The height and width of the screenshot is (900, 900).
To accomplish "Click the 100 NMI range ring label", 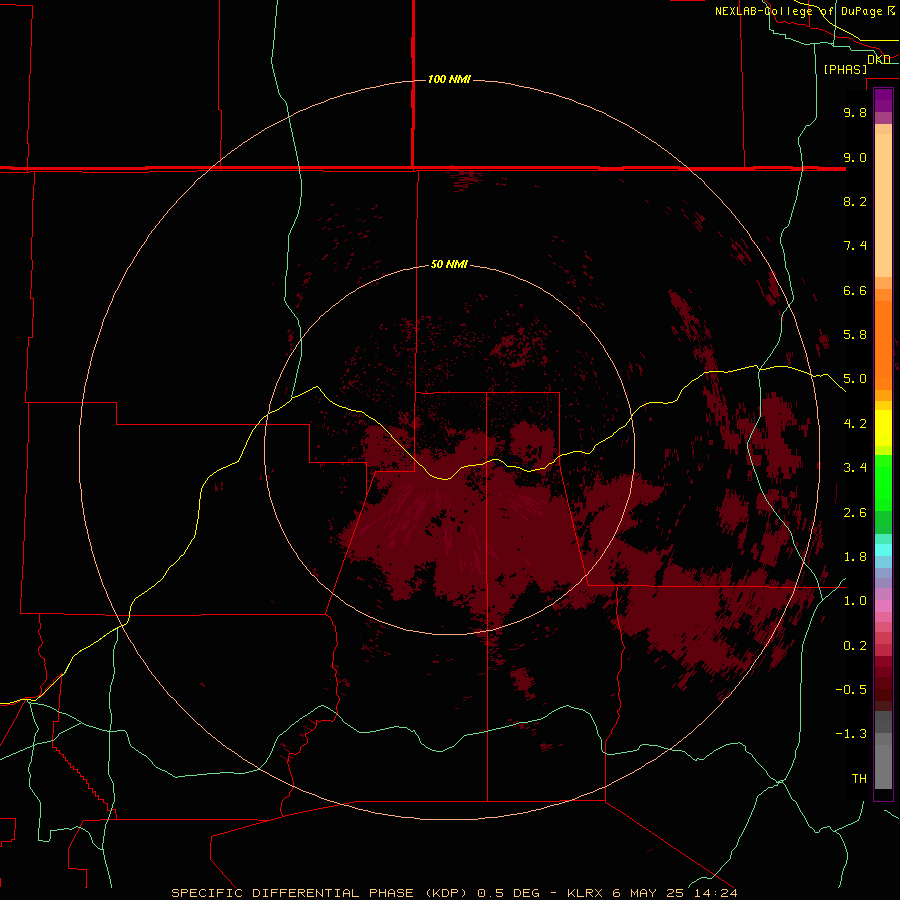I will [449, 79].
